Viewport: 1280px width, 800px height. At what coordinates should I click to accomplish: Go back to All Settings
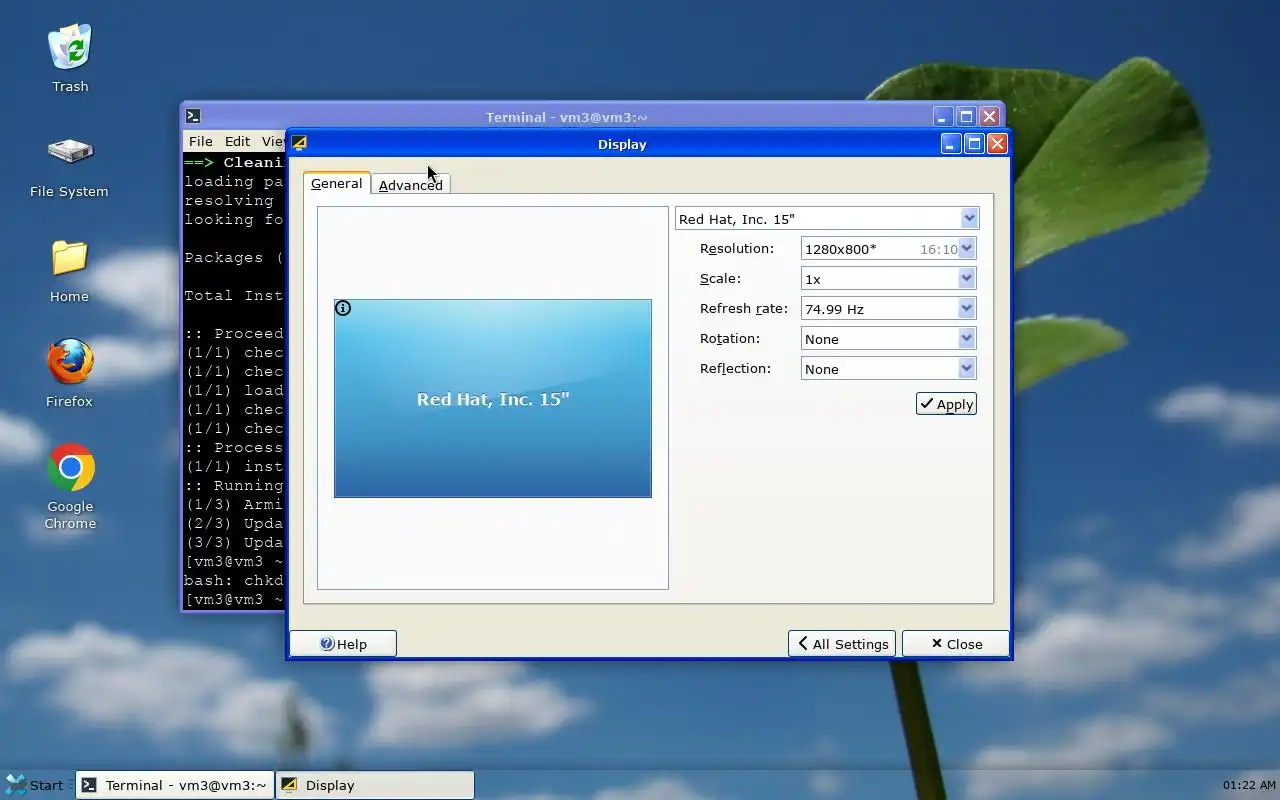[841, 644]
